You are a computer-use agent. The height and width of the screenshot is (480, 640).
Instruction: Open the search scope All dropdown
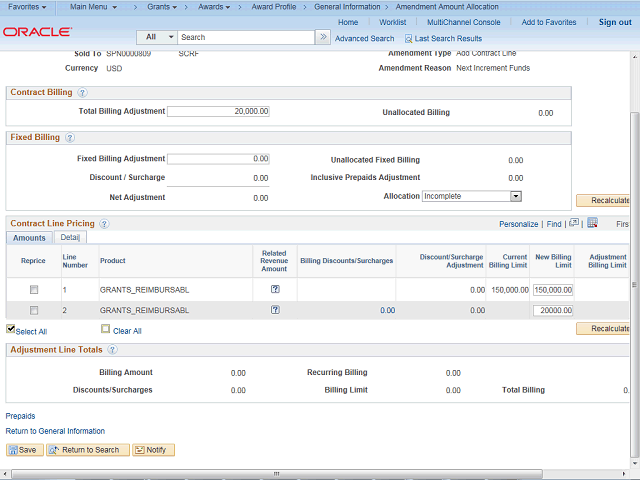coord(155,37)
